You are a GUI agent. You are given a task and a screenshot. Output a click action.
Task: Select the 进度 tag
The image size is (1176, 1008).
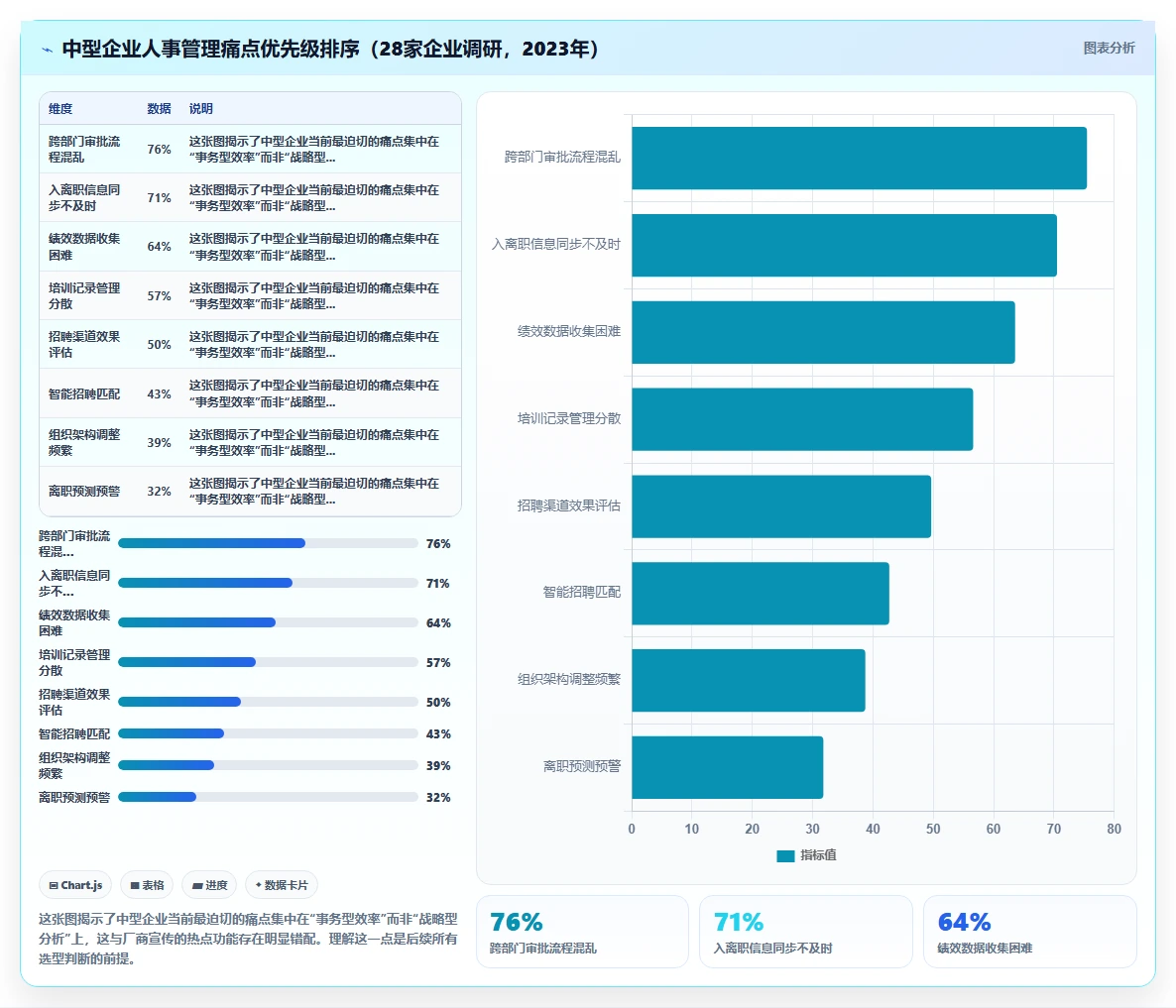(x=209, y=885)
